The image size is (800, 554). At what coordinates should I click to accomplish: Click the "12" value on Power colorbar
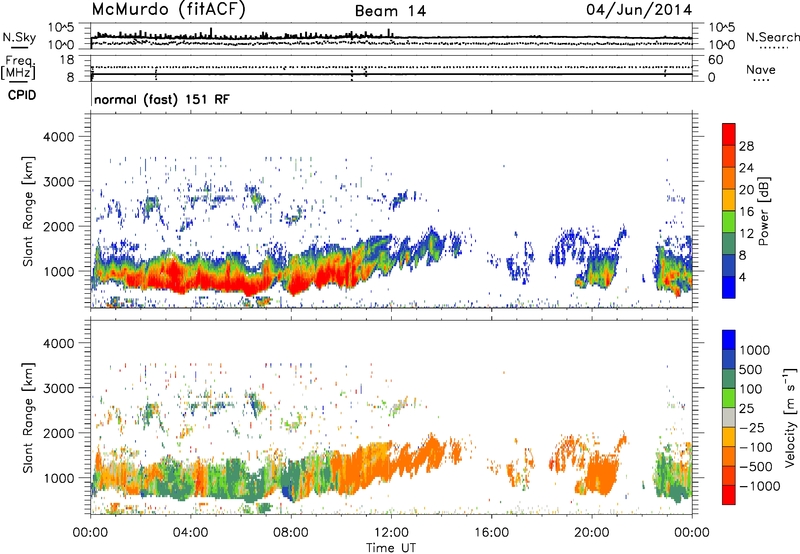pos(746,234)
